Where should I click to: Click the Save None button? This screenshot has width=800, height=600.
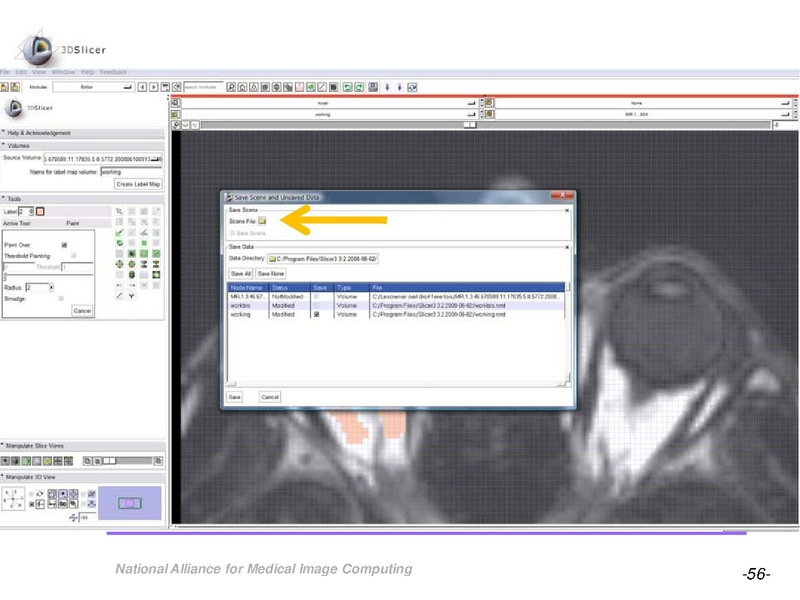(271, 274)
